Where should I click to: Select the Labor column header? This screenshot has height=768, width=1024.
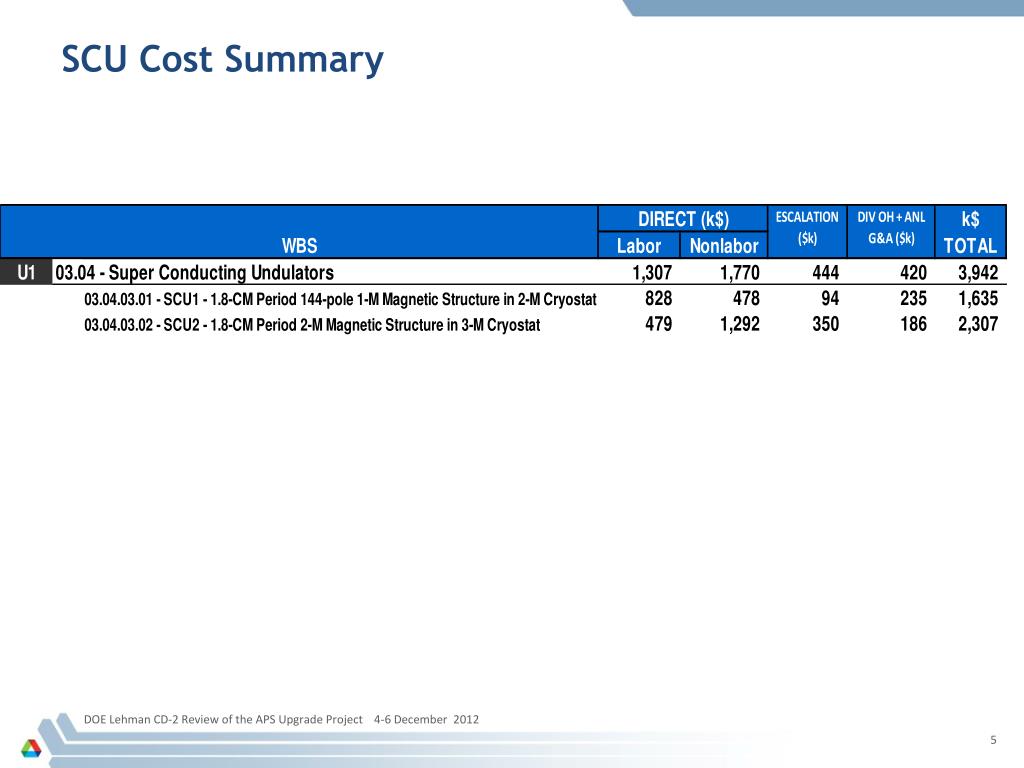click(639, 246)
